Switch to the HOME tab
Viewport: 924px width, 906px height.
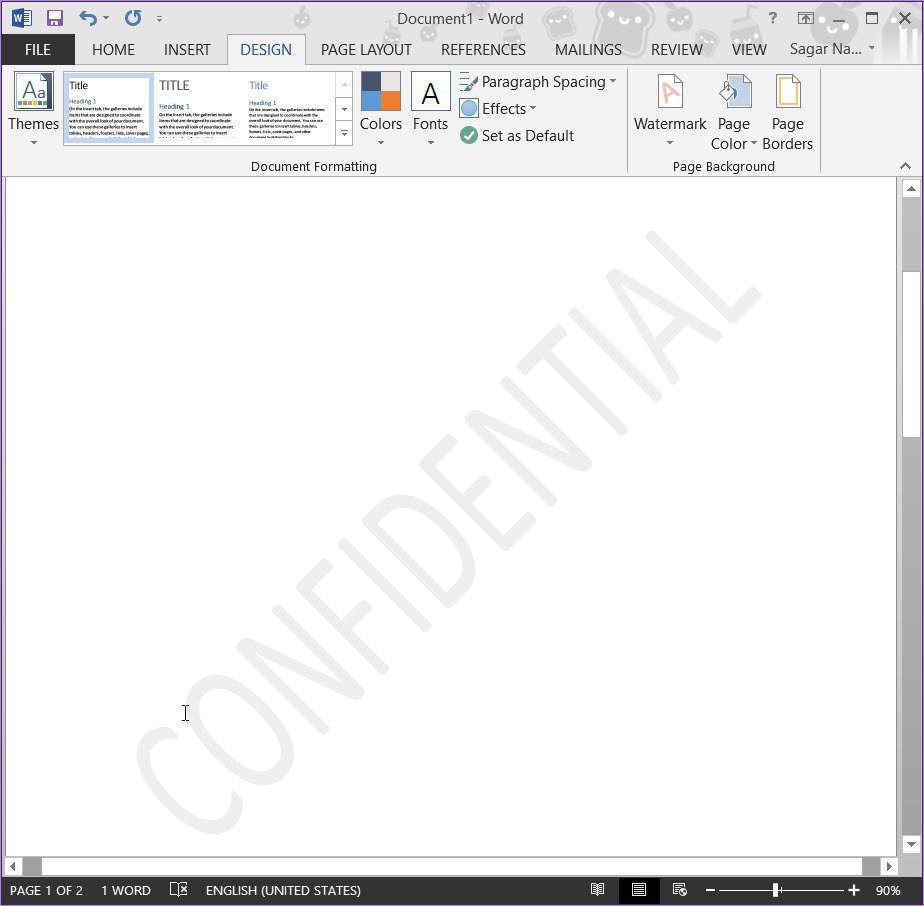[x=113, y=50]
